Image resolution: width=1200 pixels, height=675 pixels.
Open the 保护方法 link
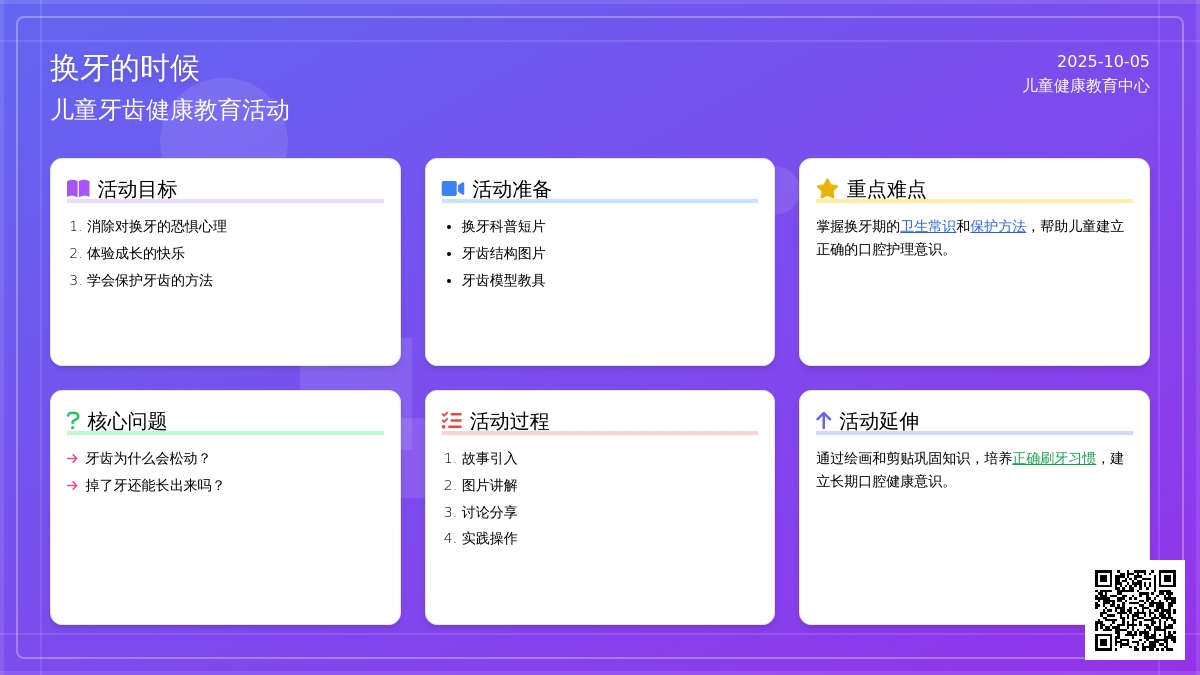(998, 227)
